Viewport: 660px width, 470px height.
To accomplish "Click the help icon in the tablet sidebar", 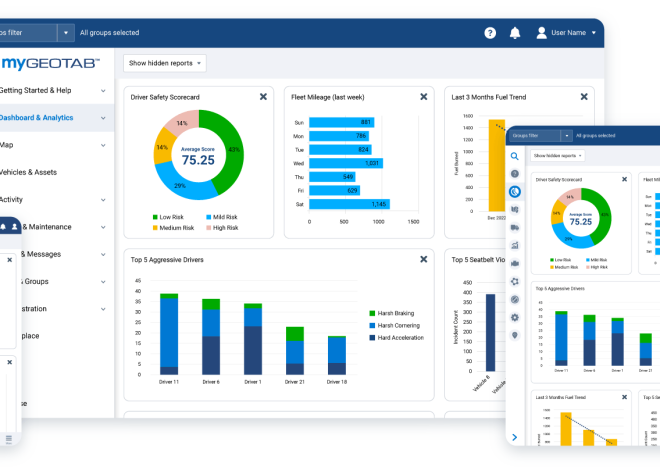I will pyautogui.click(x=514, y=174).
